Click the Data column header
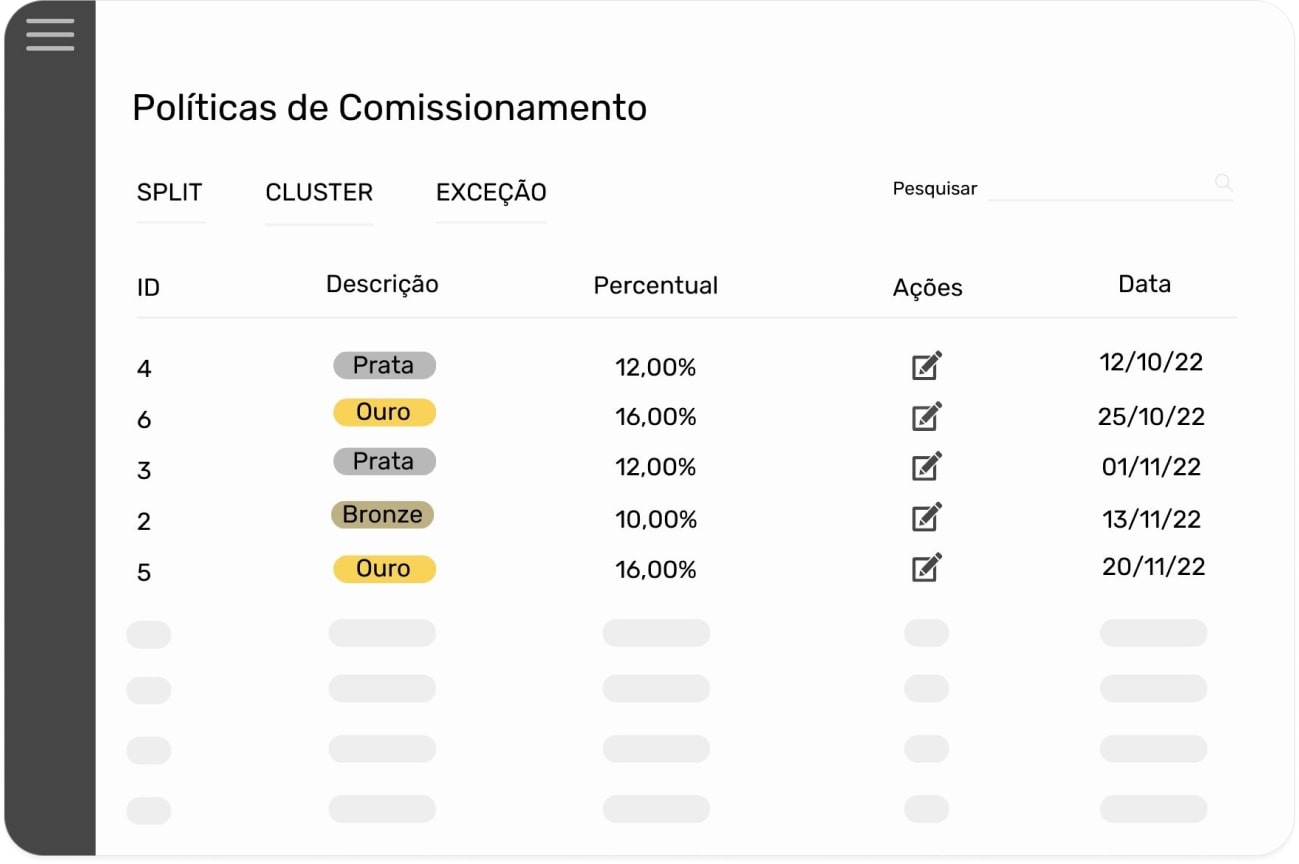Image resolution: width=1299 pixels, height=864 pixels. coord(1144,283)
